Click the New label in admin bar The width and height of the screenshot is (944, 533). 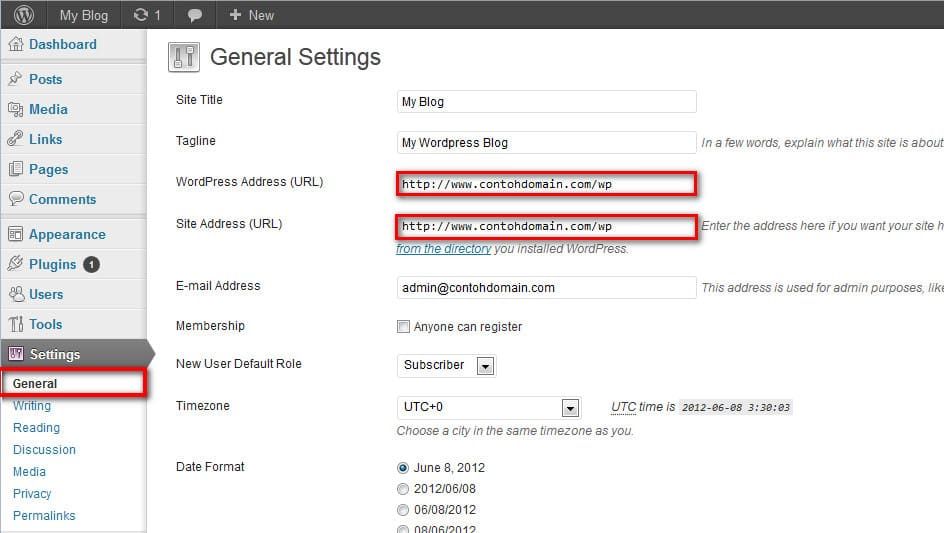click(261, 16)
